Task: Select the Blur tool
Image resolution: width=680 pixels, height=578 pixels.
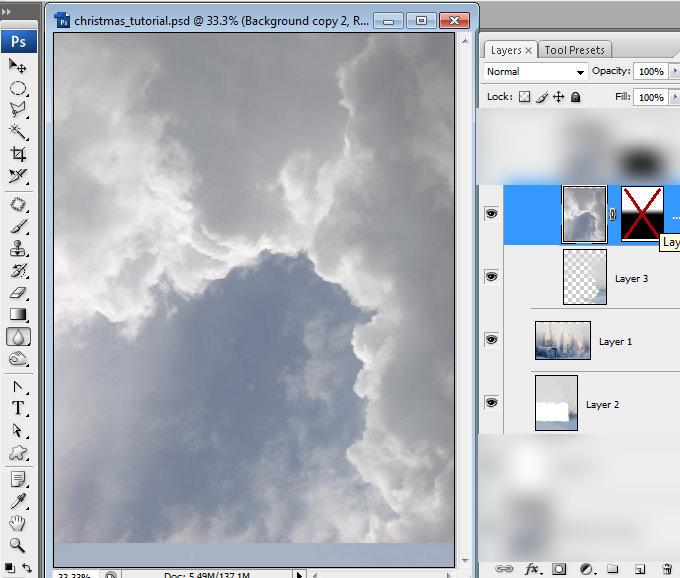Action: pyautogui.click(x=18, y=336)
